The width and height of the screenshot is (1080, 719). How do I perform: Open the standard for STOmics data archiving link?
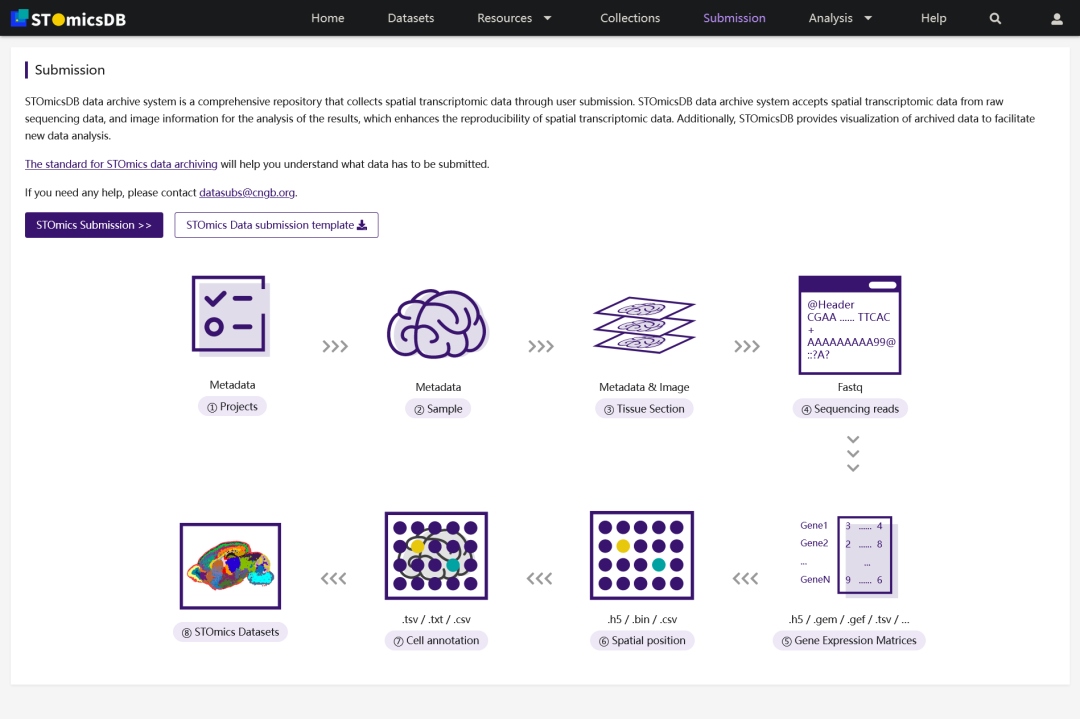click(x=121, y=164)
